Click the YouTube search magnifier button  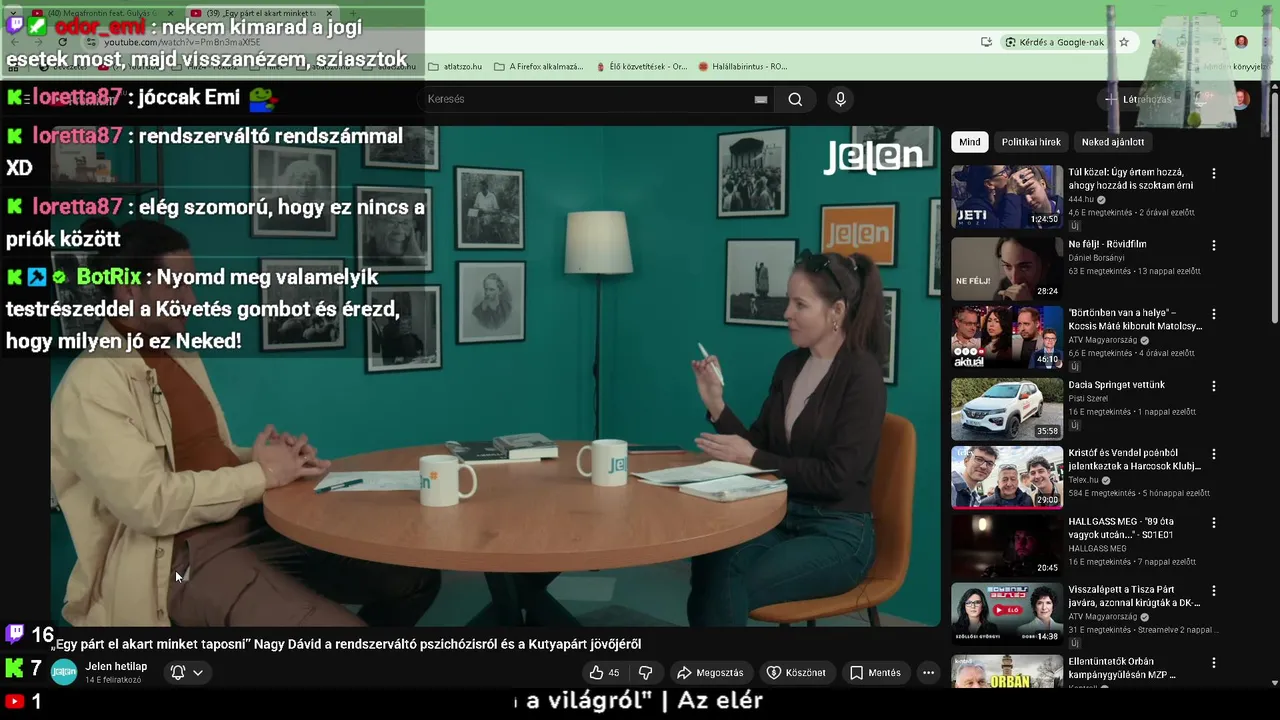[x=795, y=99]
